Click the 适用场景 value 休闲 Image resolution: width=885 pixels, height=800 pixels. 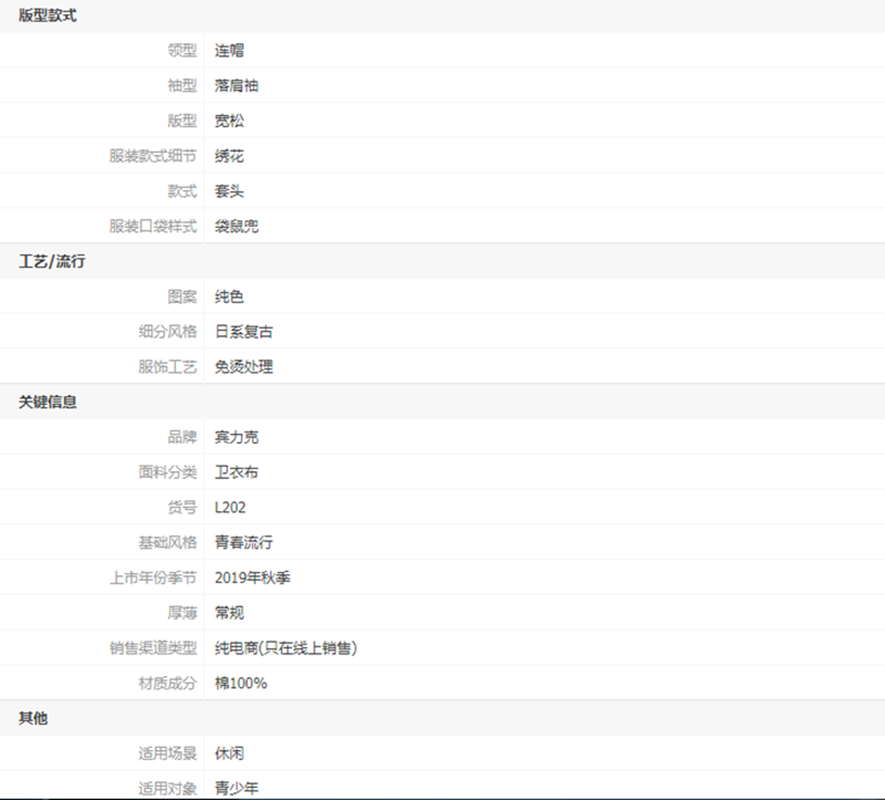[229, 753]
